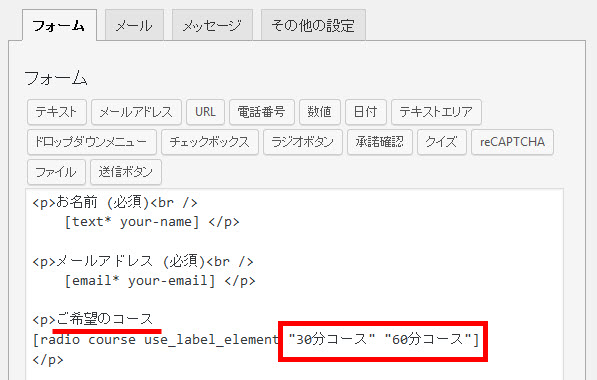Click the "60分コース" value in radio tag
Image resolution: width=597 pixels, height=380 pixels.
point(428,339)
